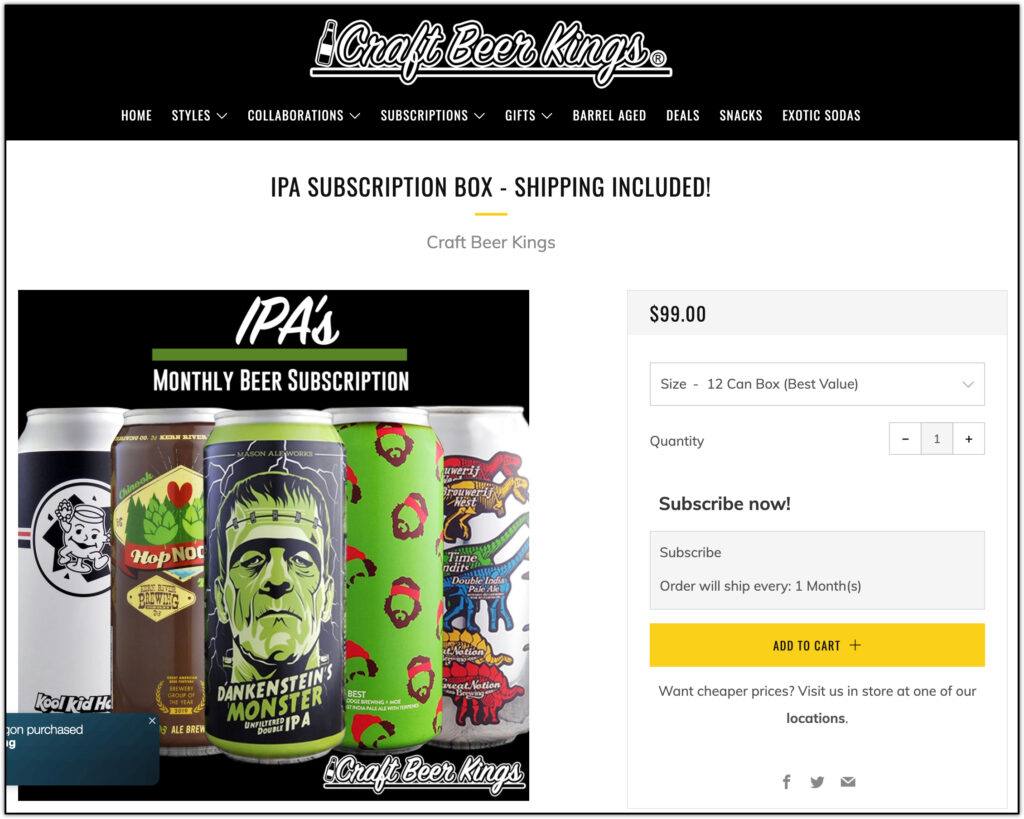Open Exotic Sodas navigation item
The height and width of the screenshot is (819, 1024).
click(x=821, y=116)
